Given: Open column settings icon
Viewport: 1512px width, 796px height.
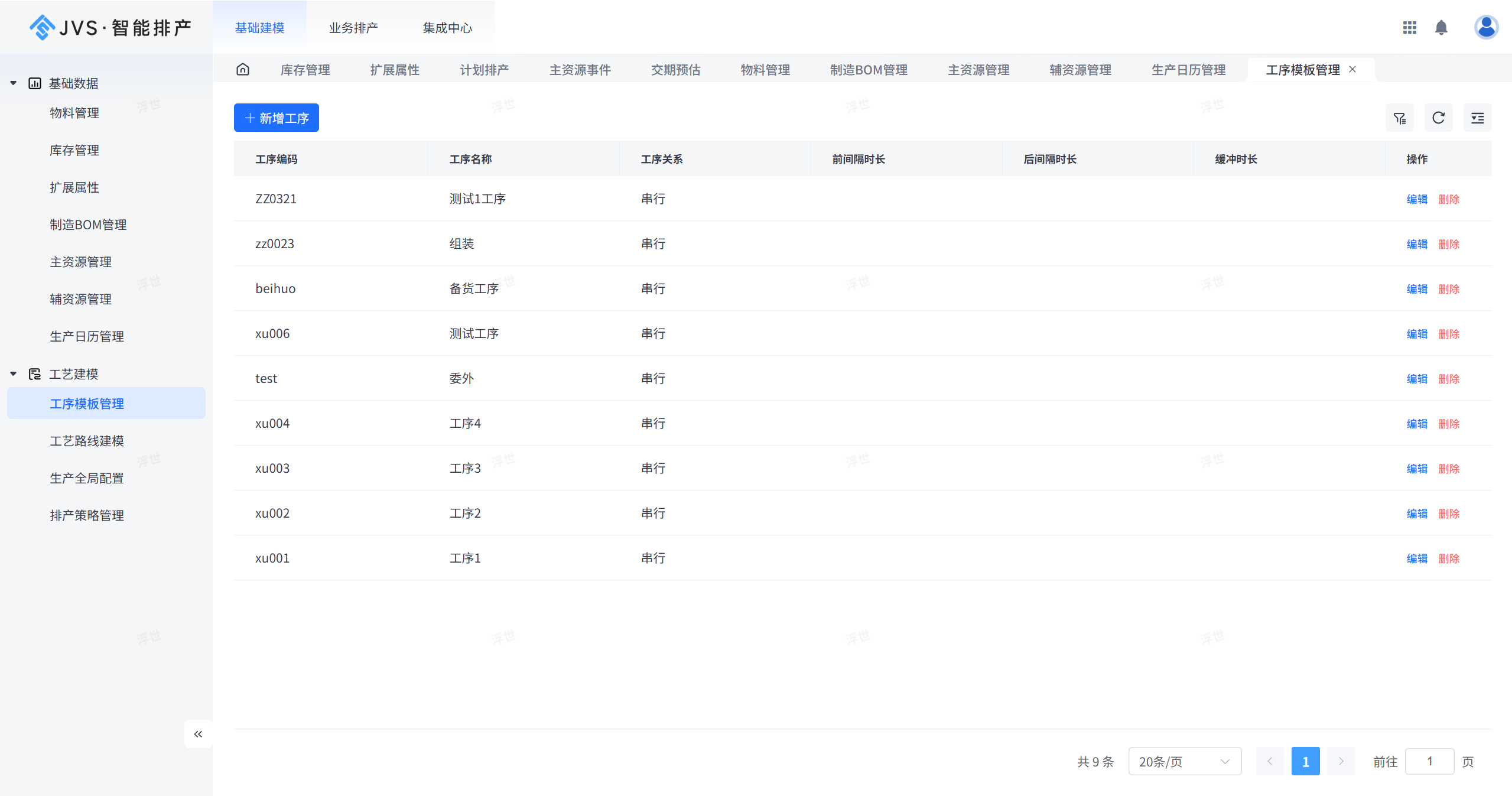Looking at the screenshot, I should (x=1477, y=118).
